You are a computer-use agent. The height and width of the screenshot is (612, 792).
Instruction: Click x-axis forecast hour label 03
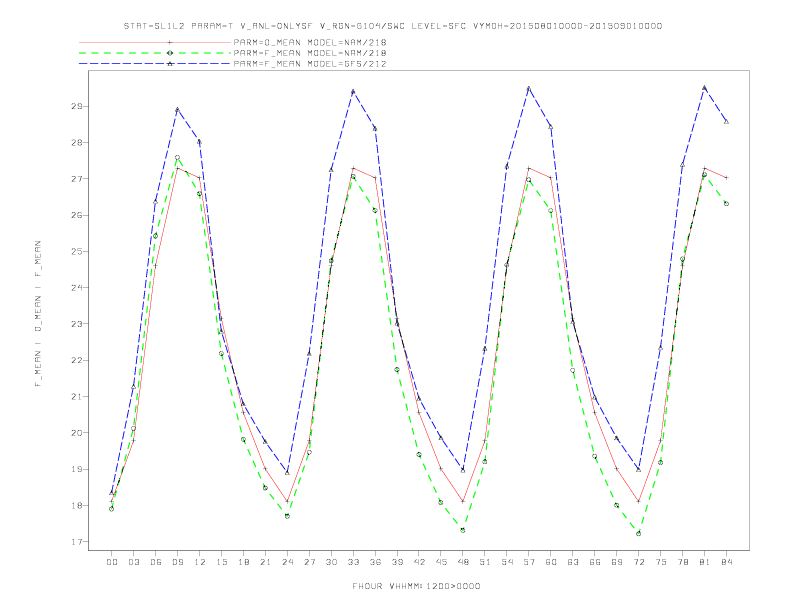tap(133, 562)
